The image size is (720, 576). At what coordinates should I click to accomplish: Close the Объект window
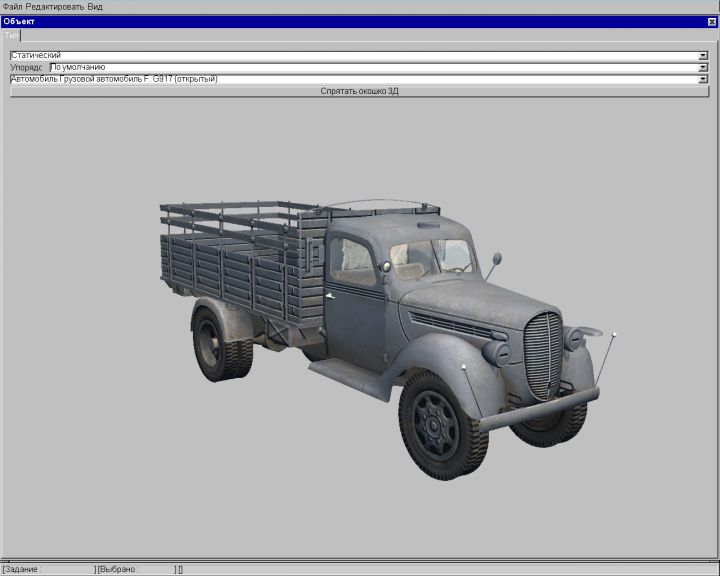[x=711, y=21]
